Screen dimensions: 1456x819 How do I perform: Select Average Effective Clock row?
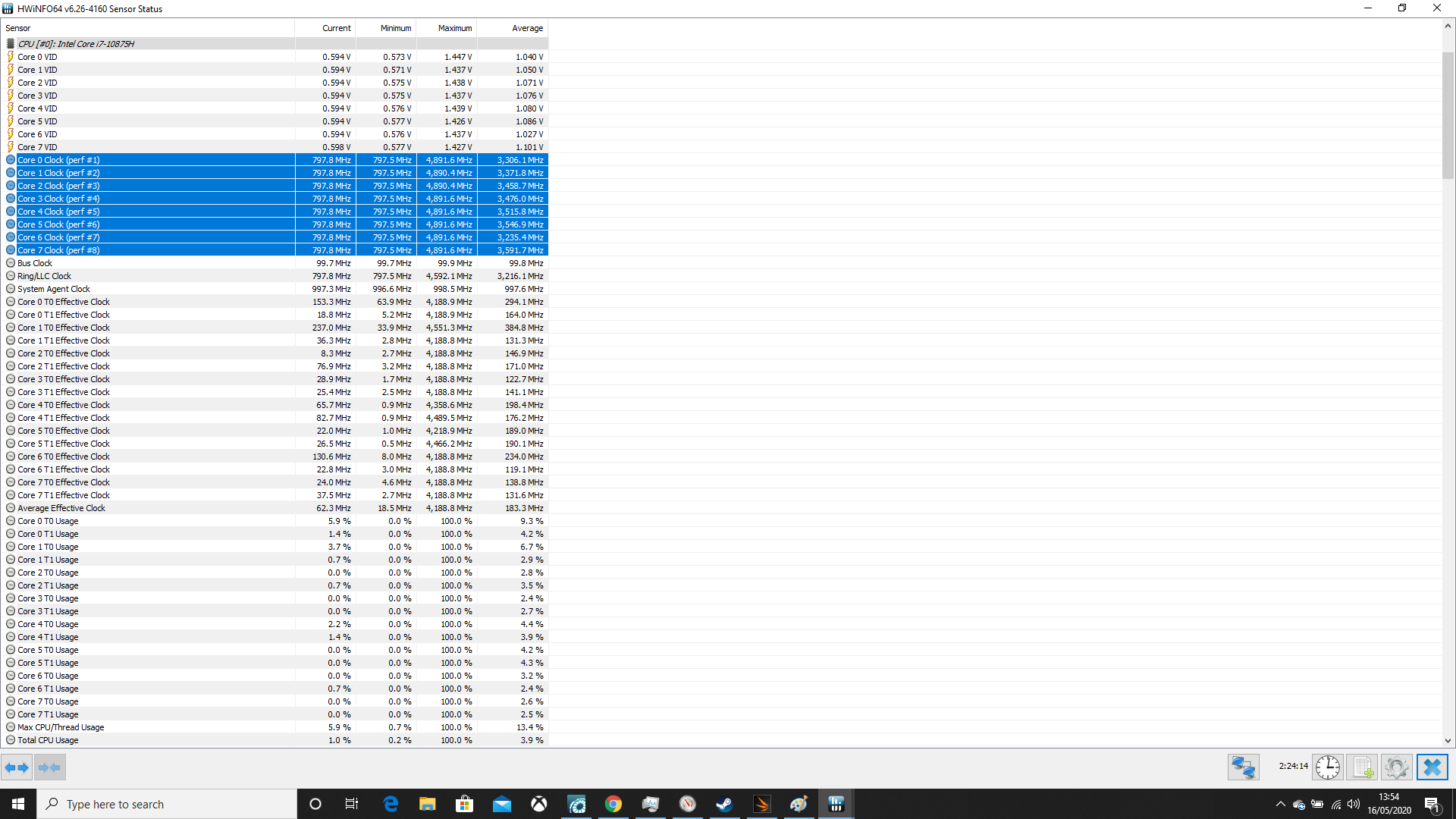click(x=275, y=508)
